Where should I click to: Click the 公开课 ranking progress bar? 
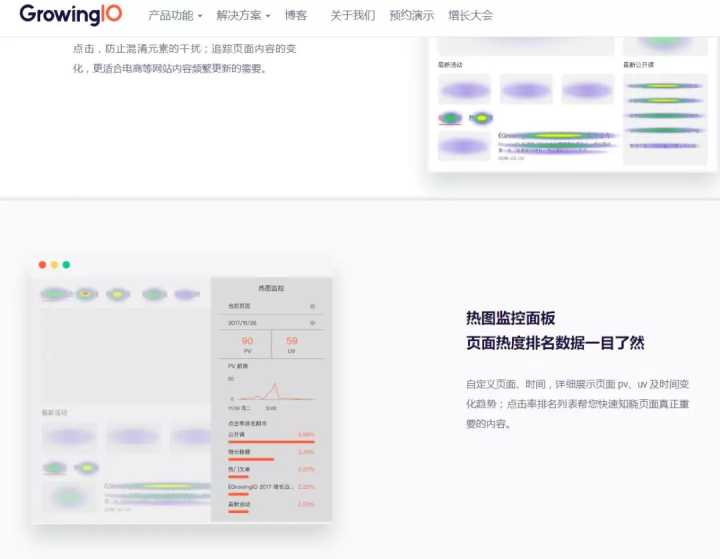click(x=271, y=441)
